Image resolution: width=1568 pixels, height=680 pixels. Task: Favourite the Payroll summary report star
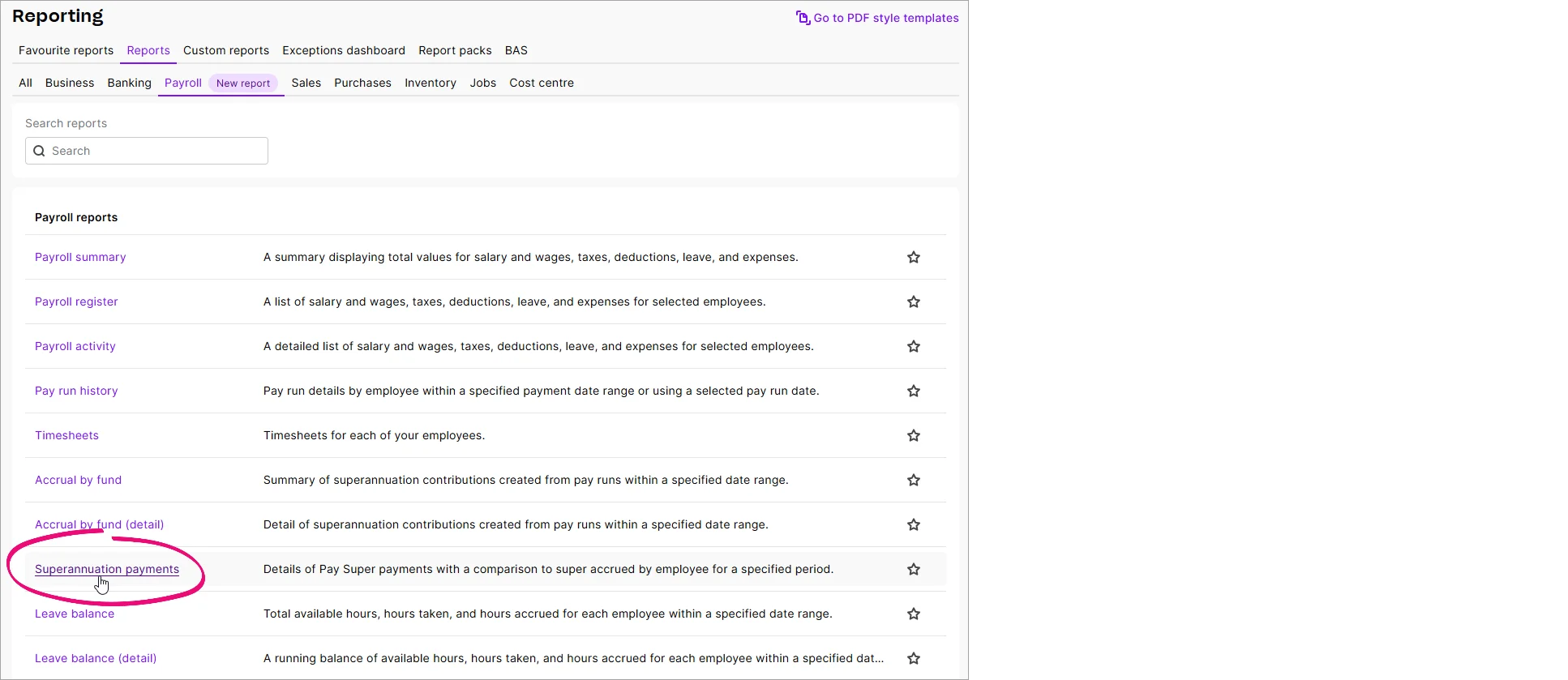914,257
